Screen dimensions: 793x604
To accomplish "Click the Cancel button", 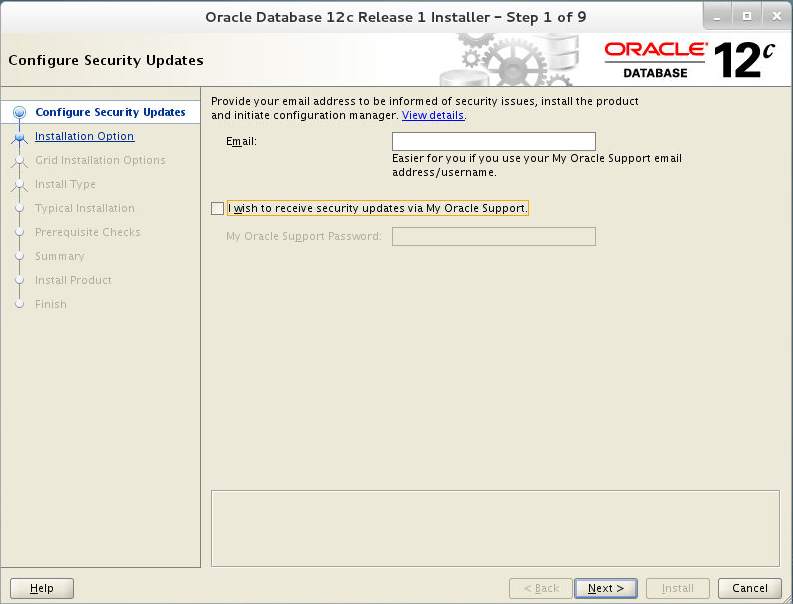I will (750, 588).
